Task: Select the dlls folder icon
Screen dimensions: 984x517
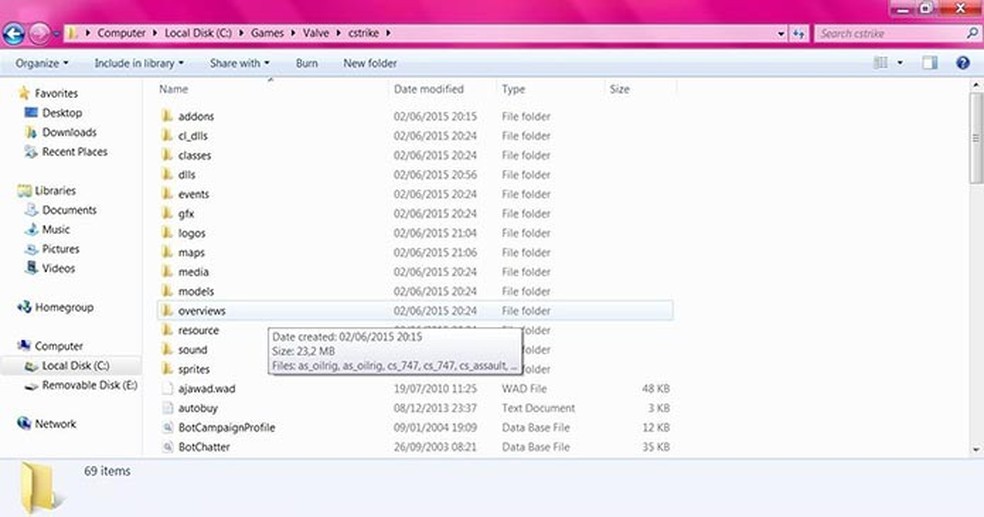Action: coord(167,174)
